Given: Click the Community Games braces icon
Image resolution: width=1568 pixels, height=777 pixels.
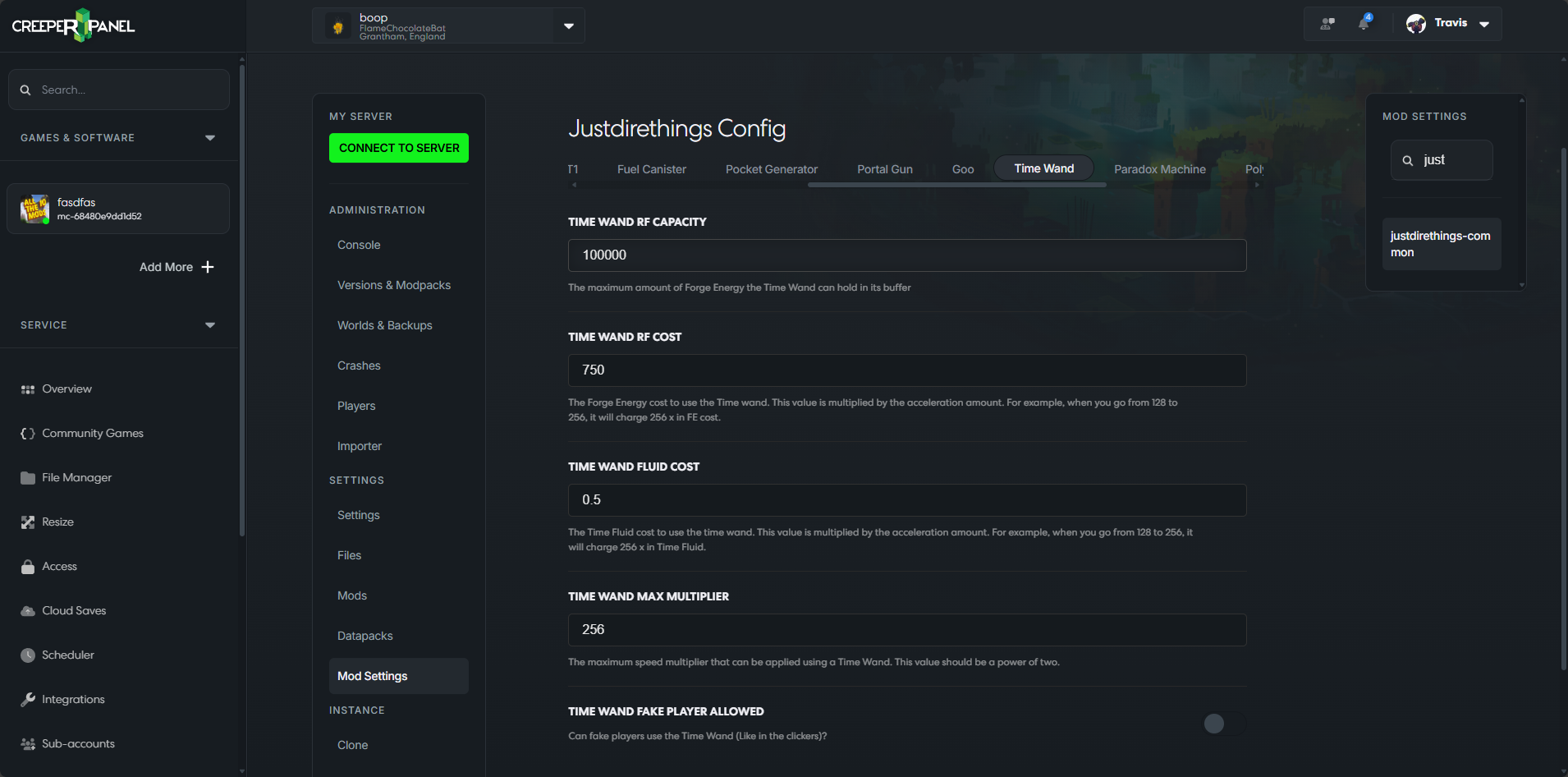Looking at the screenshot, I should click(x=28, y=434).
